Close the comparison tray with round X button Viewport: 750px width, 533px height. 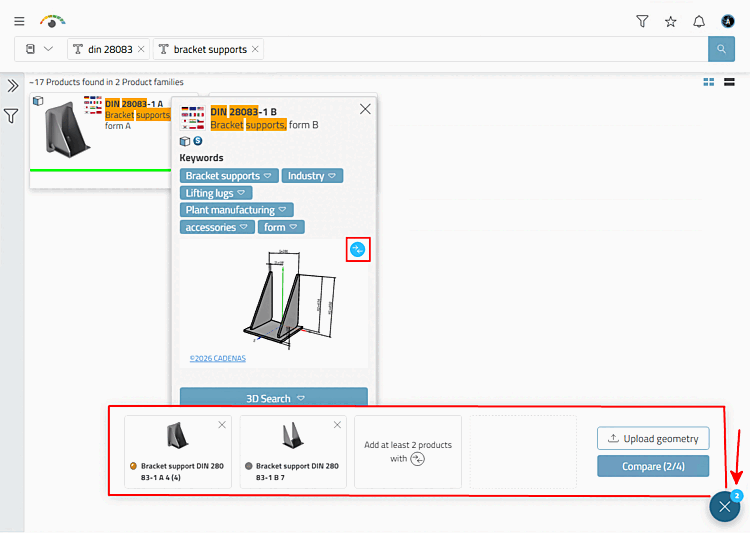(725, 506)
